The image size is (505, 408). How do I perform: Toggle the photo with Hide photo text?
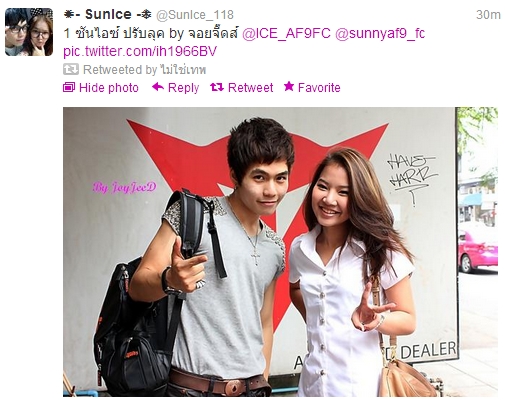click(109, 88)
